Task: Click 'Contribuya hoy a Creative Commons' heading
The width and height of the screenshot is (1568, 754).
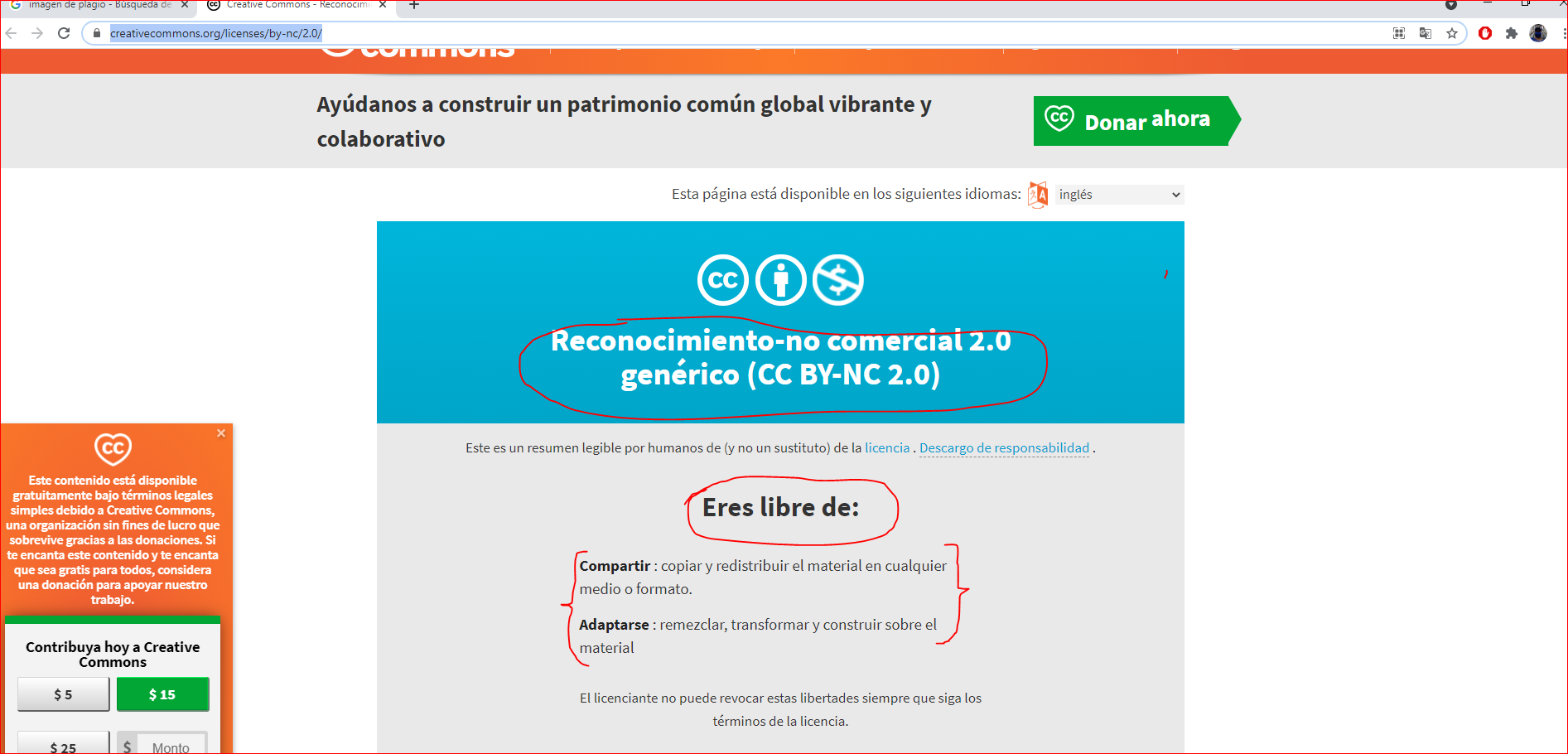Action: [113, 655]
